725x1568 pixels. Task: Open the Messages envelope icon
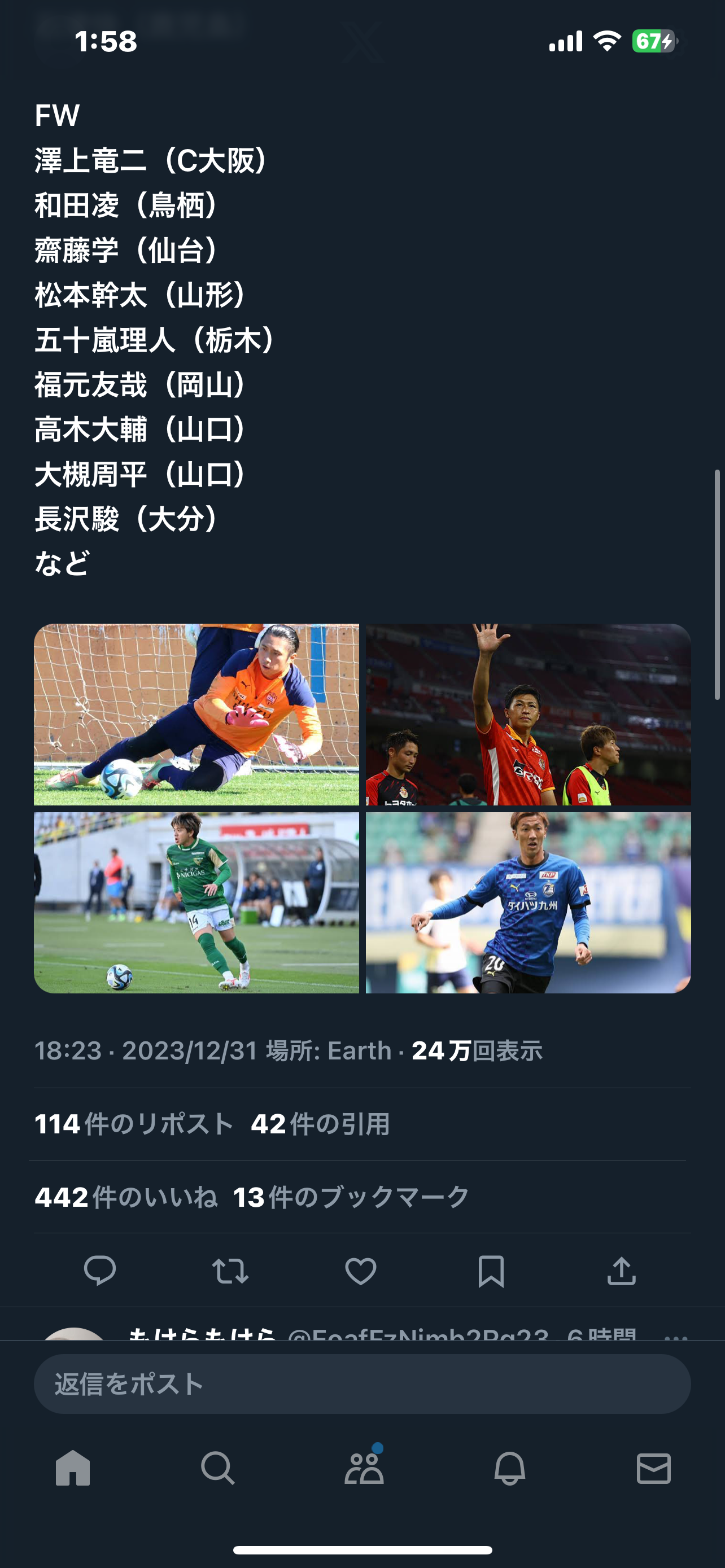pyautogui.click(x=654, y=1468)
